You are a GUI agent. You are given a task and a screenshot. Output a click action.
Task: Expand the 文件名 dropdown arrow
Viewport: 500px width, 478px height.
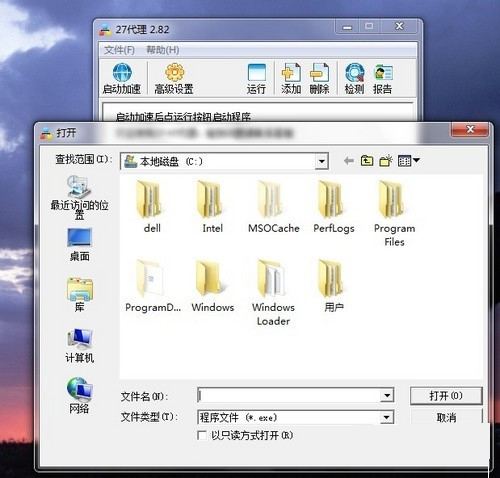[x=387, y=396]
